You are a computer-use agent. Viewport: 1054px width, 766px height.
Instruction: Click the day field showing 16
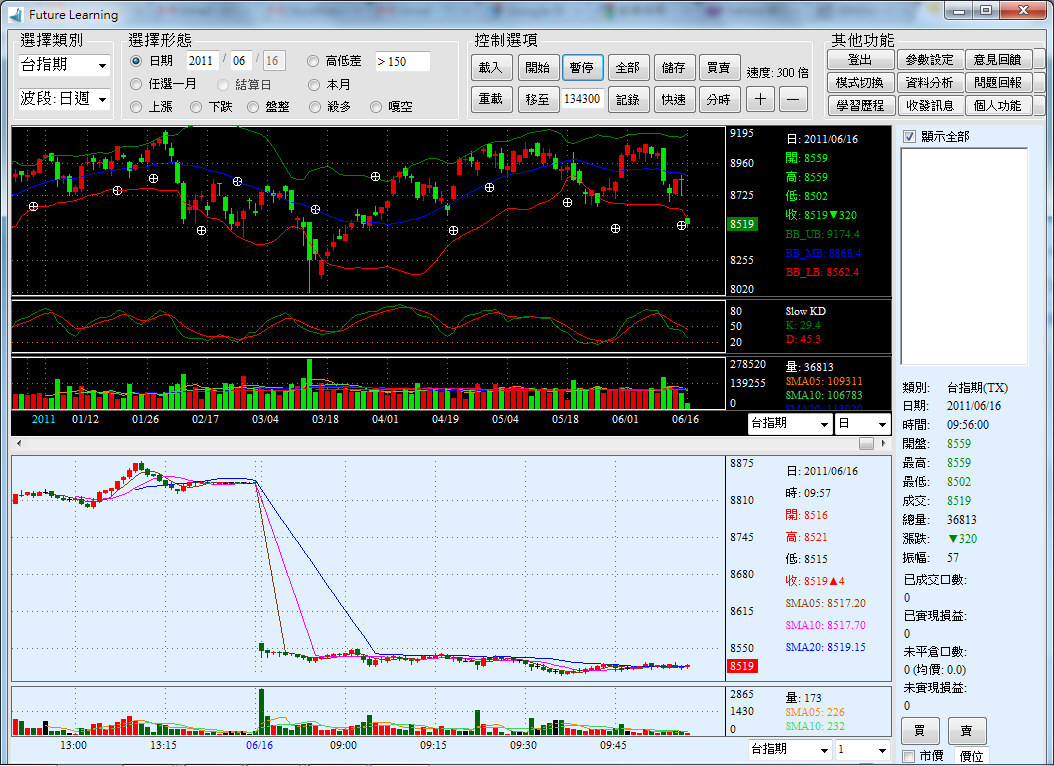point(274,61)
